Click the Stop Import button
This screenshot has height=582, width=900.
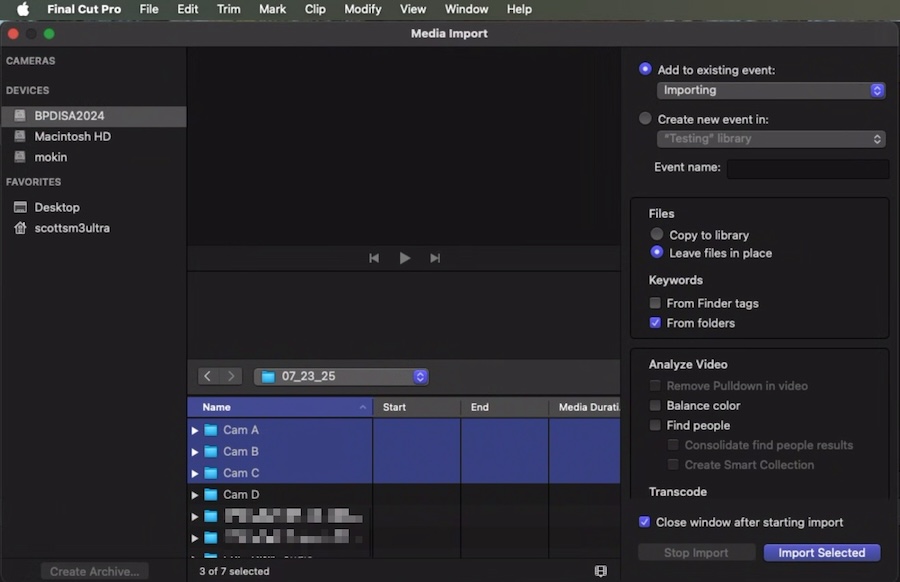[696, 553]
